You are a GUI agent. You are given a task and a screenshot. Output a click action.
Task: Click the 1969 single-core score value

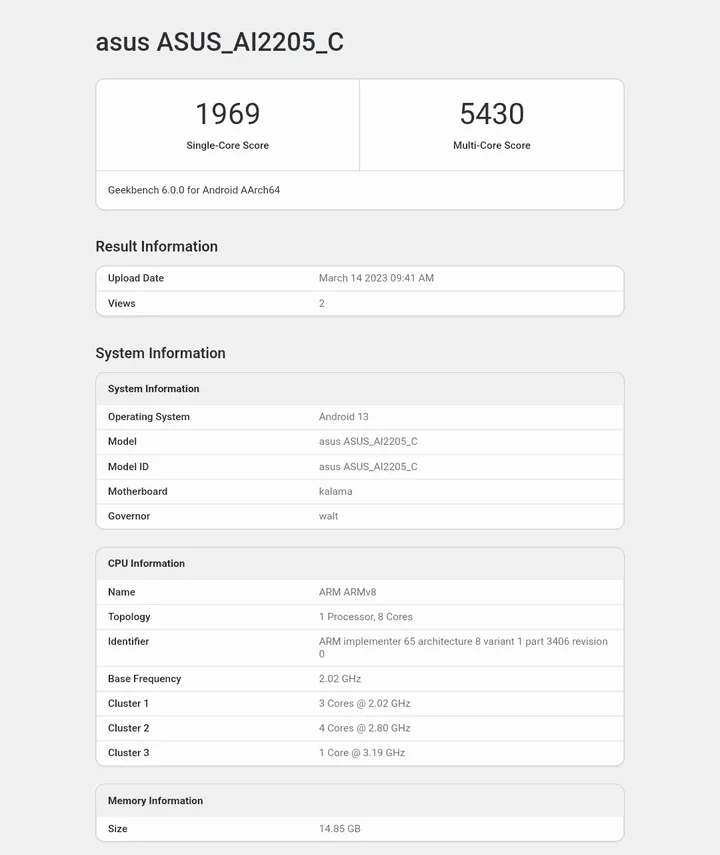(x=227, y=114)
